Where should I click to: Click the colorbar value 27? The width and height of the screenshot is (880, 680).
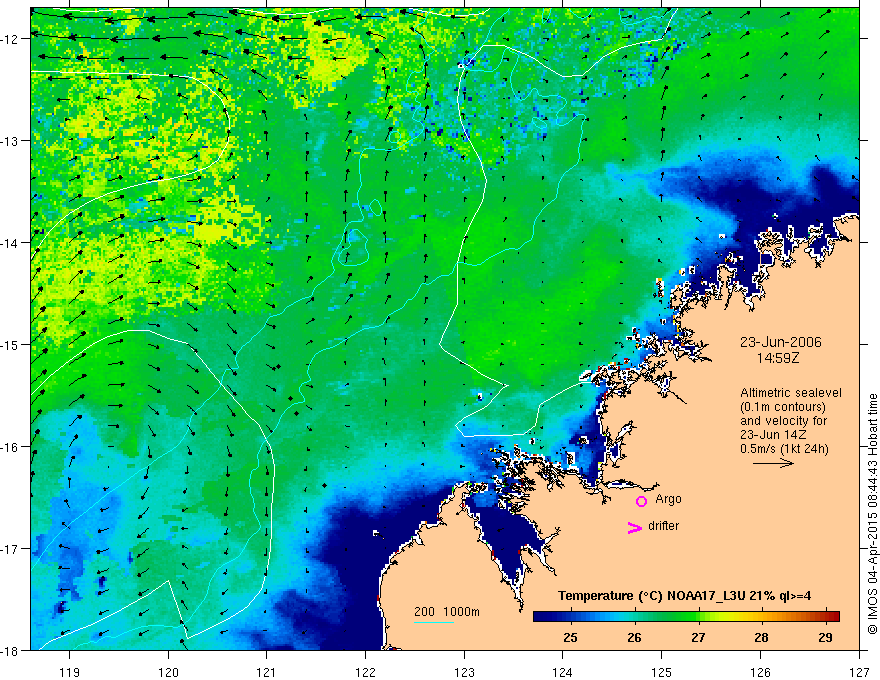point(698,637)
